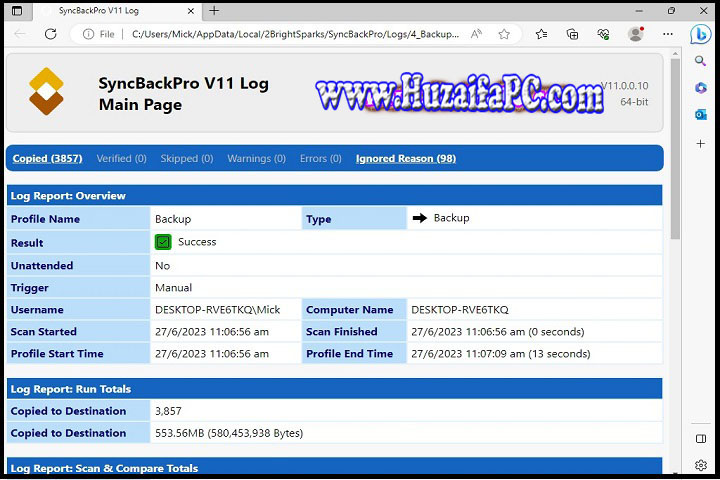Click the Success result text
This screenshot has width=720, height=480.
(x=197, y=242)
